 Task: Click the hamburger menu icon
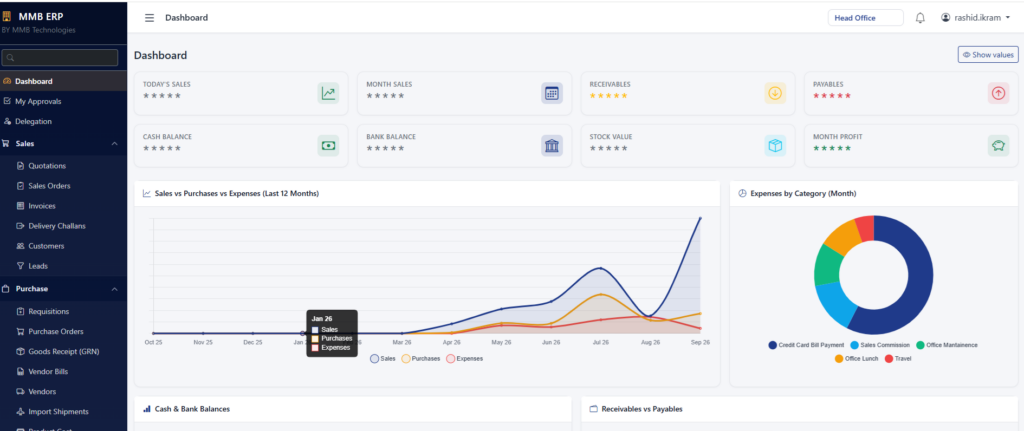coord(150,18)
